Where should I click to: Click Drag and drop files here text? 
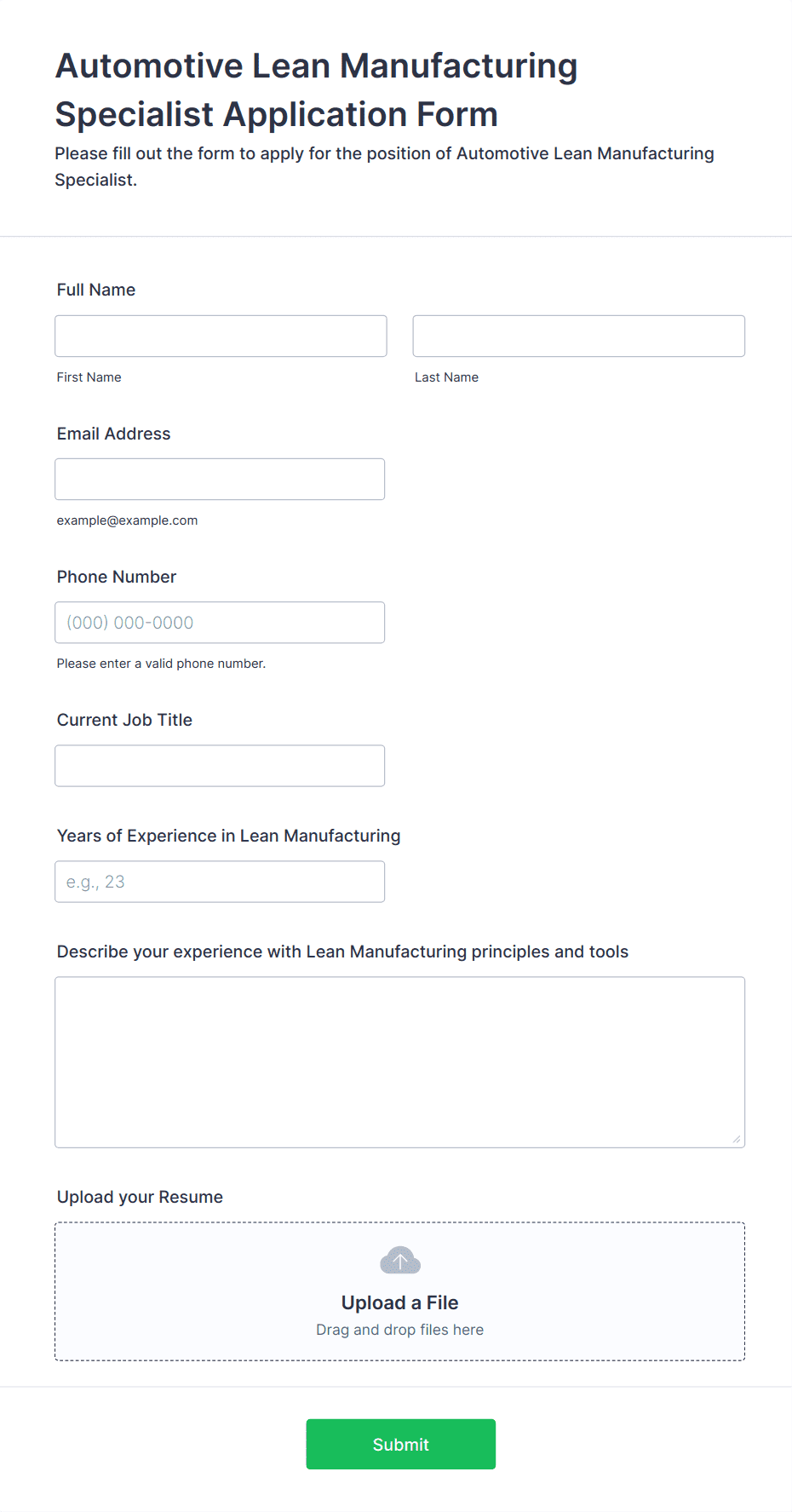[x=400, y=1330]
